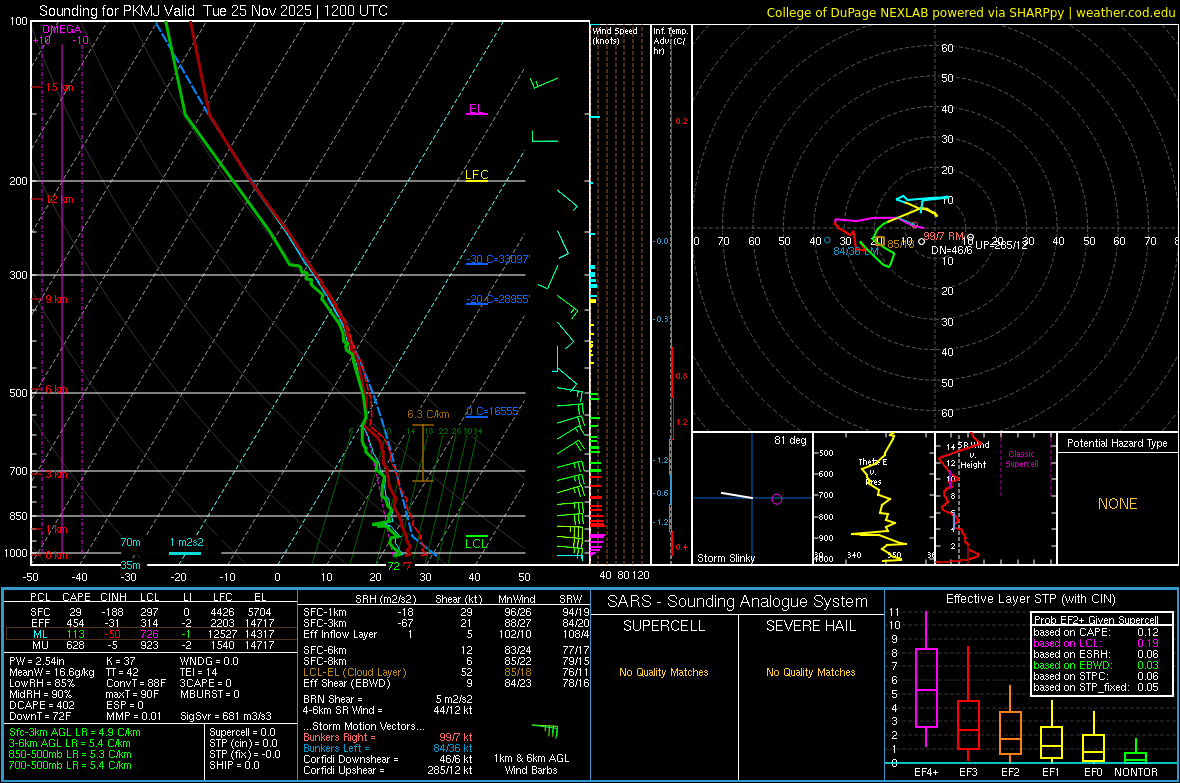Click the 'weather.cod.edu' credit text
1180x783 pixels.
coord(1125,12)
